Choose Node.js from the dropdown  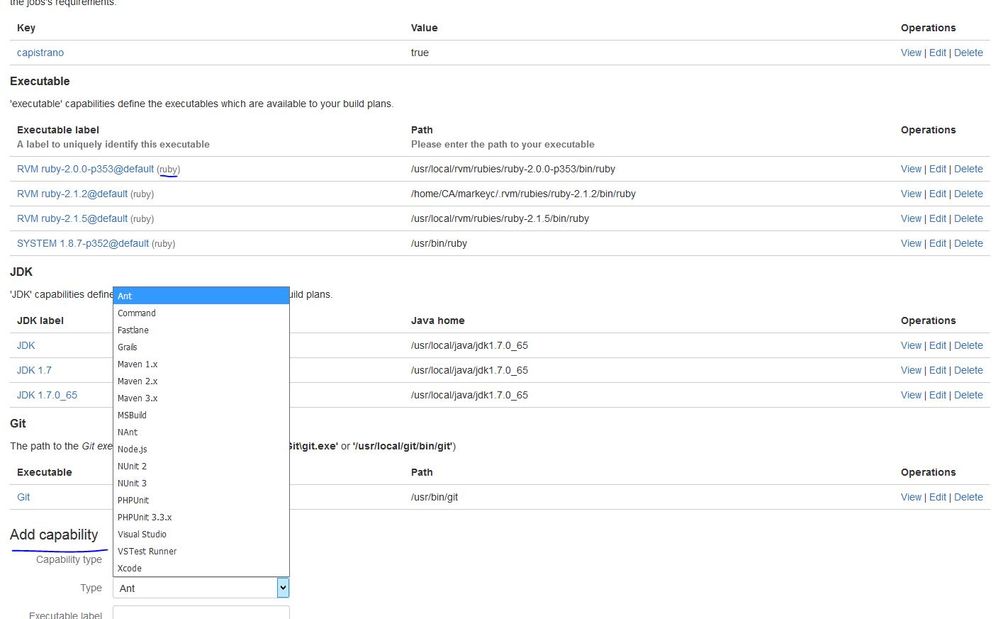[201, 449]
